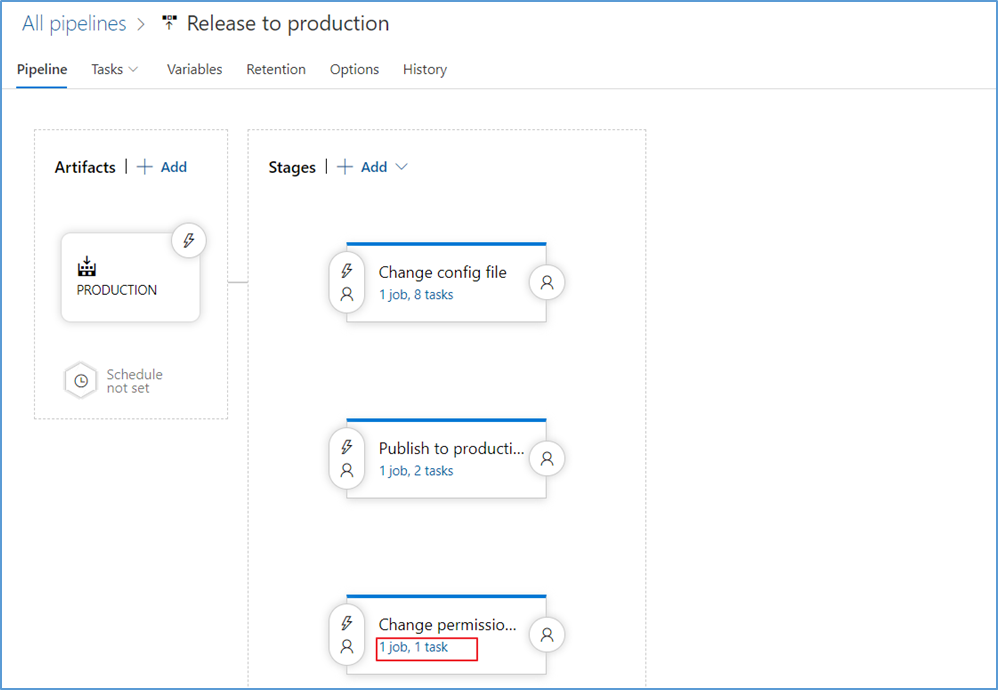Open post-deployment conditions for Publish to production
Screen dimensions: 998x690
point(547,459)
